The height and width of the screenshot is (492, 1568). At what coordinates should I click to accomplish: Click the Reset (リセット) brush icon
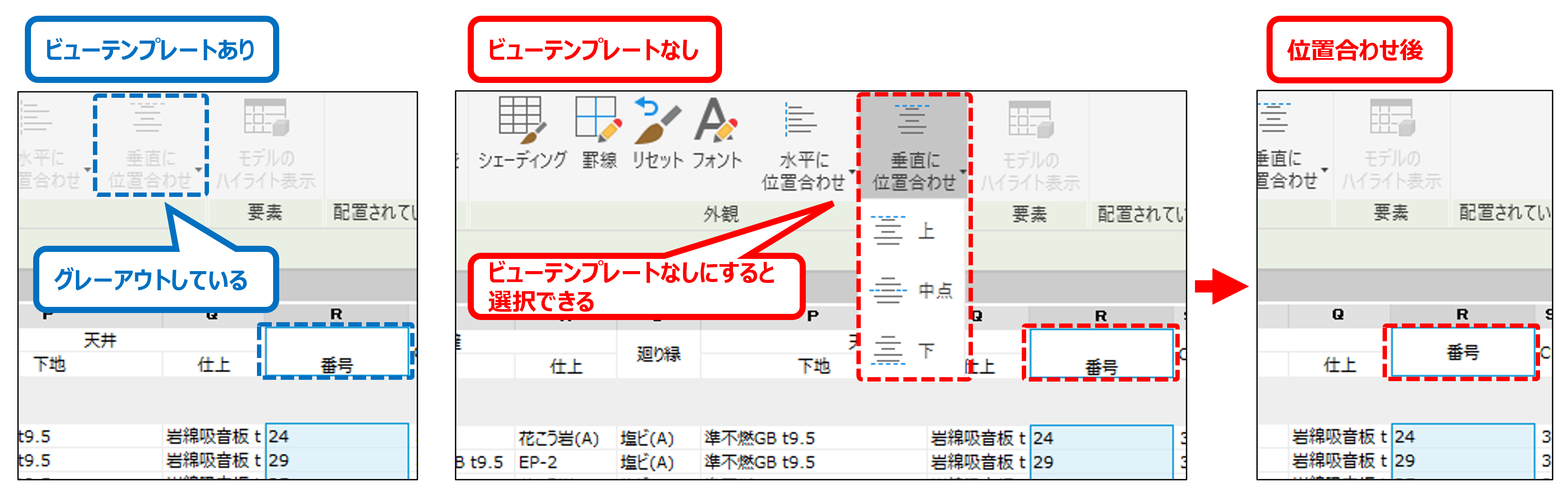coord(657,133)
